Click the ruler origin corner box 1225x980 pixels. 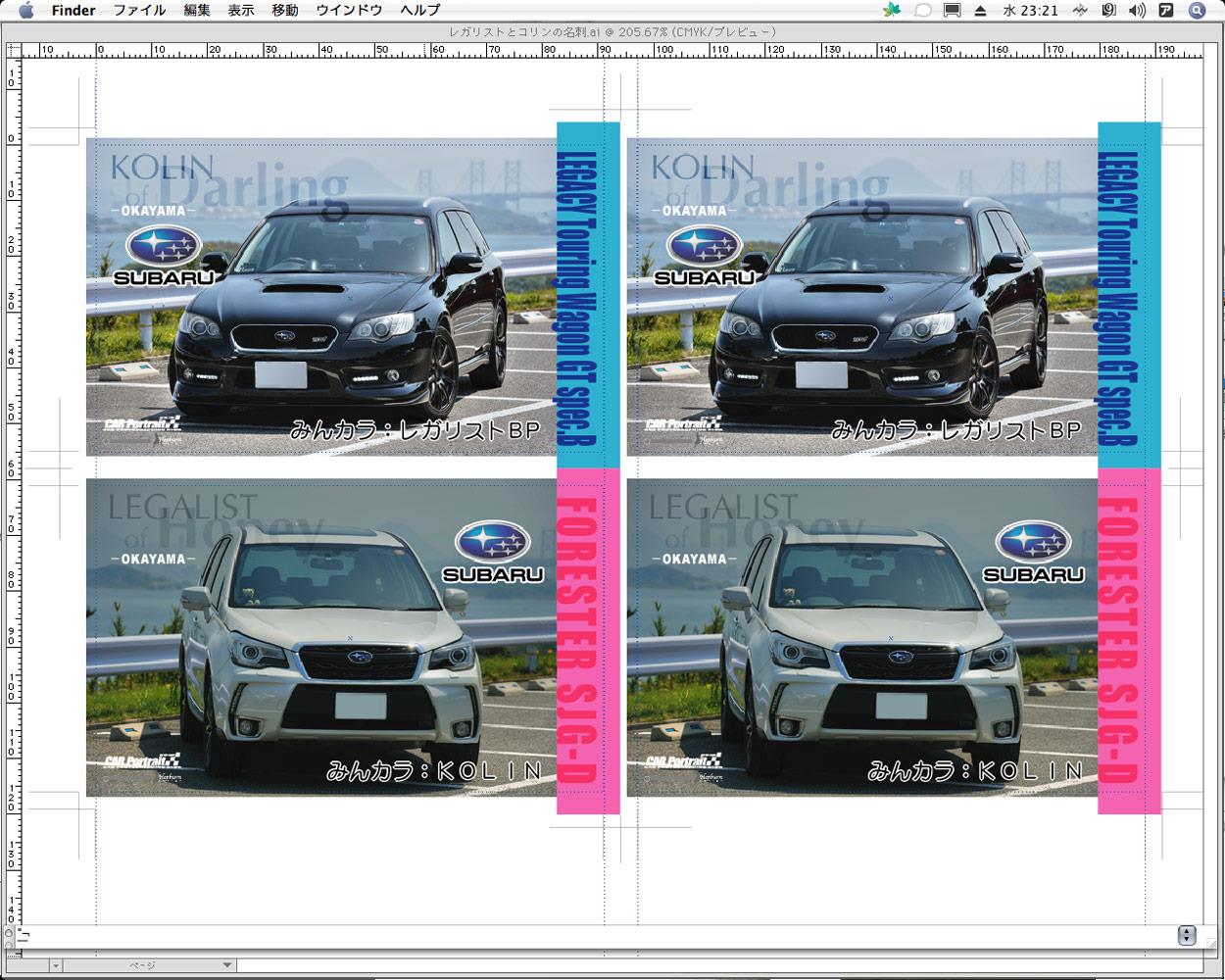[12, 48]
